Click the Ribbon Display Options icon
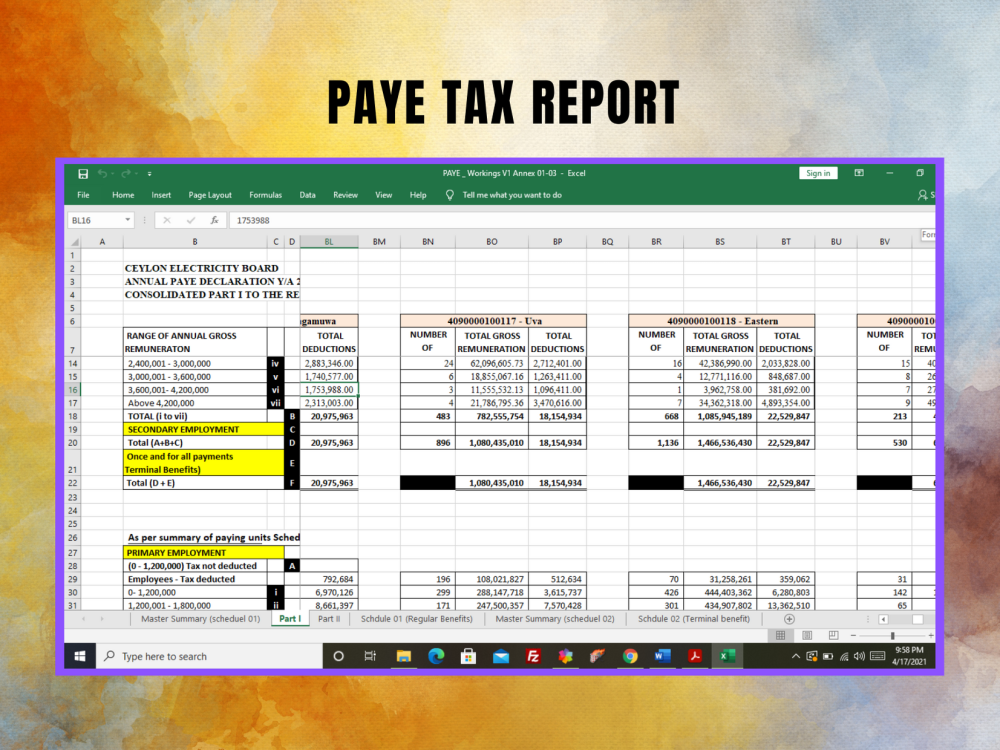 pyautogui.click(x=859, y=173)
